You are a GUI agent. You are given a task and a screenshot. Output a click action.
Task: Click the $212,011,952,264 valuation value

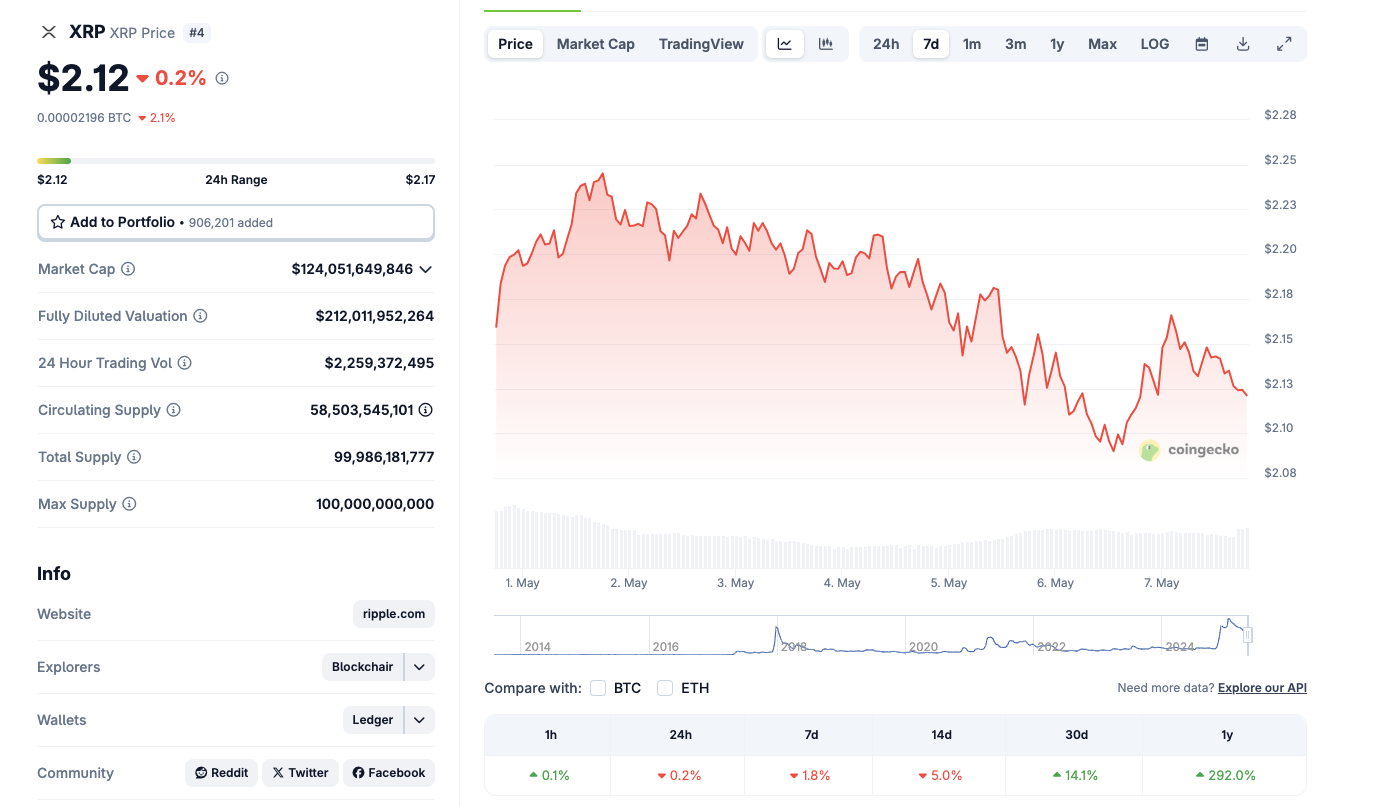[375, 316]
